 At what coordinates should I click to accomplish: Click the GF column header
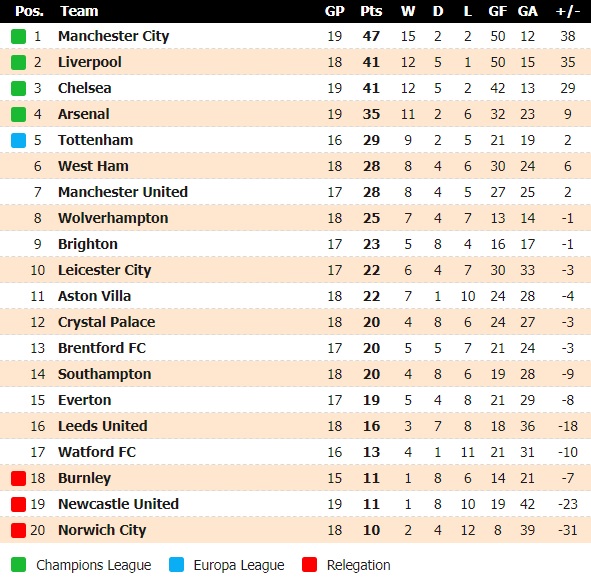pos(498,11)
